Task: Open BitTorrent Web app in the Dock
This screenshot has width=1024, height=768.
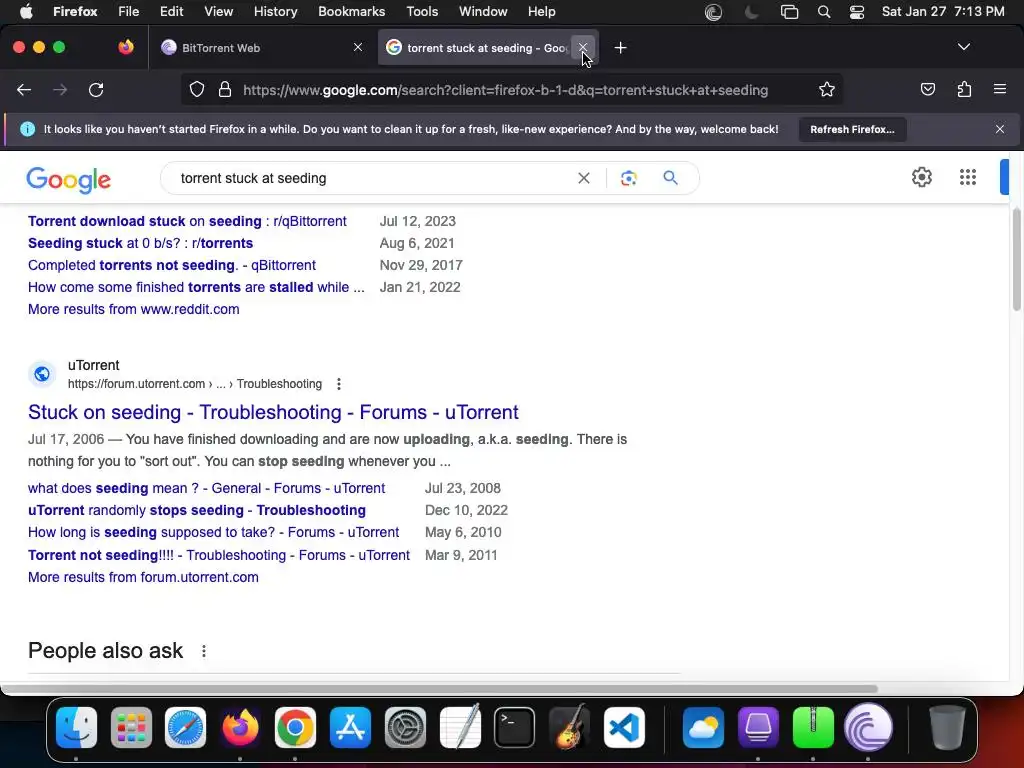Action: 868,727
